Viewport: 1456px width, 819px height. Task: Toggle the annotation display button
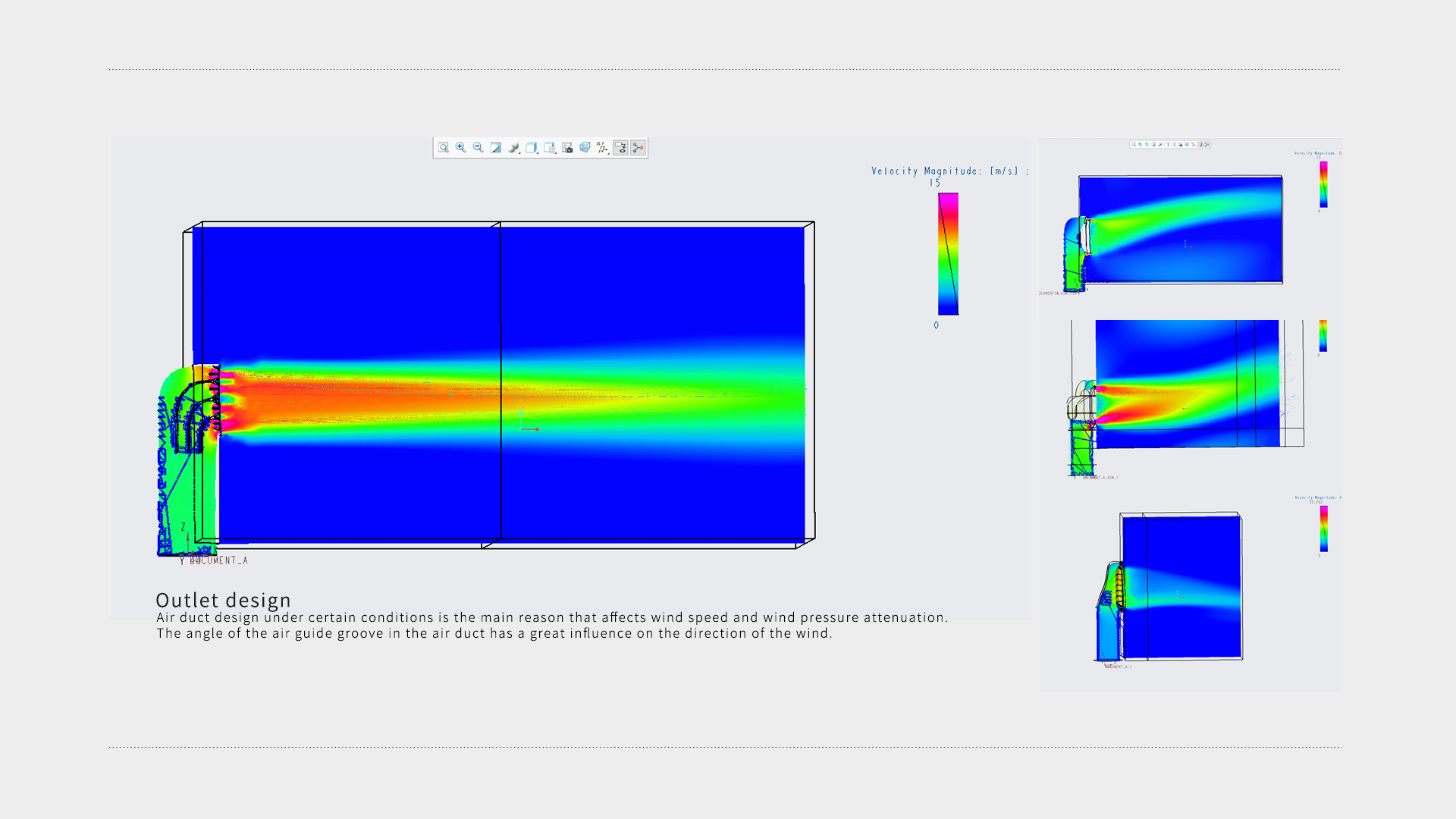[x=620, y=148]
